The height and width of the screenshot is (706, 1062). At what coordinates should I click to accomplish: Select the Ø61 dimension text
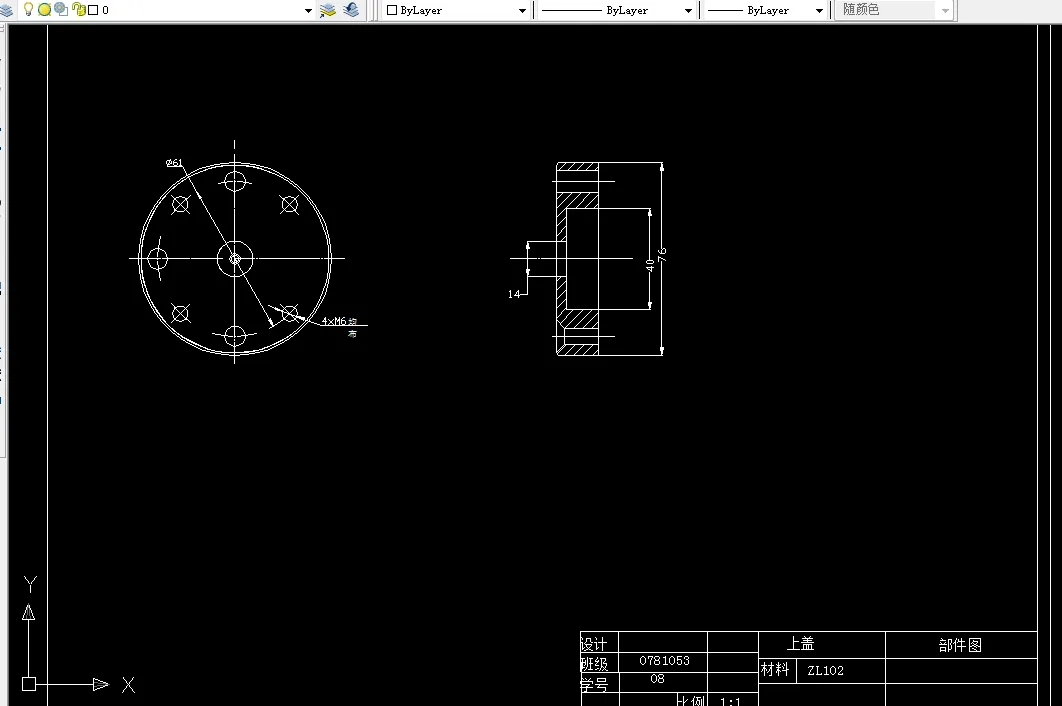(174, 163)
